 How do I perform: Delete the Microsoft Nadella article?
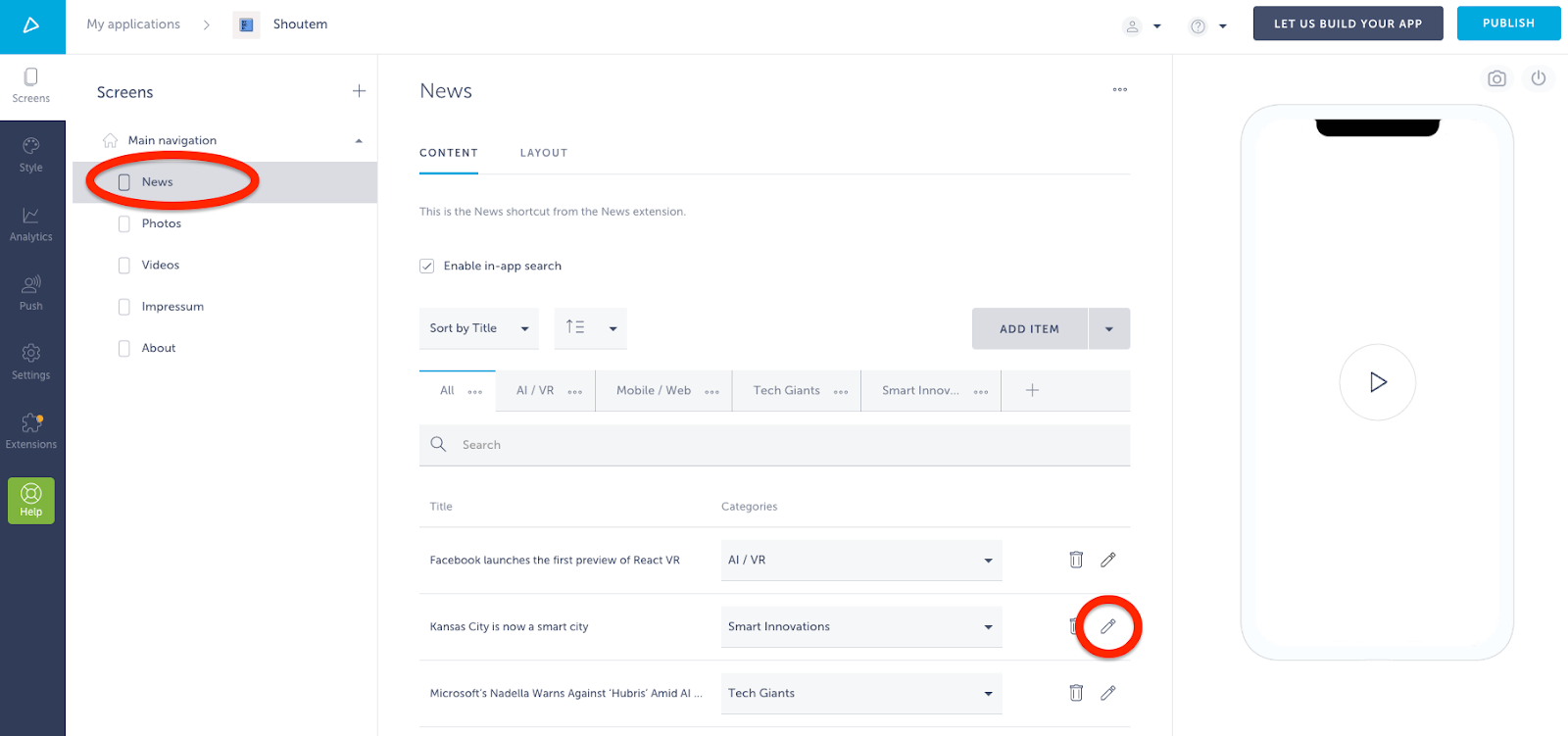(x=1076, y=693)
